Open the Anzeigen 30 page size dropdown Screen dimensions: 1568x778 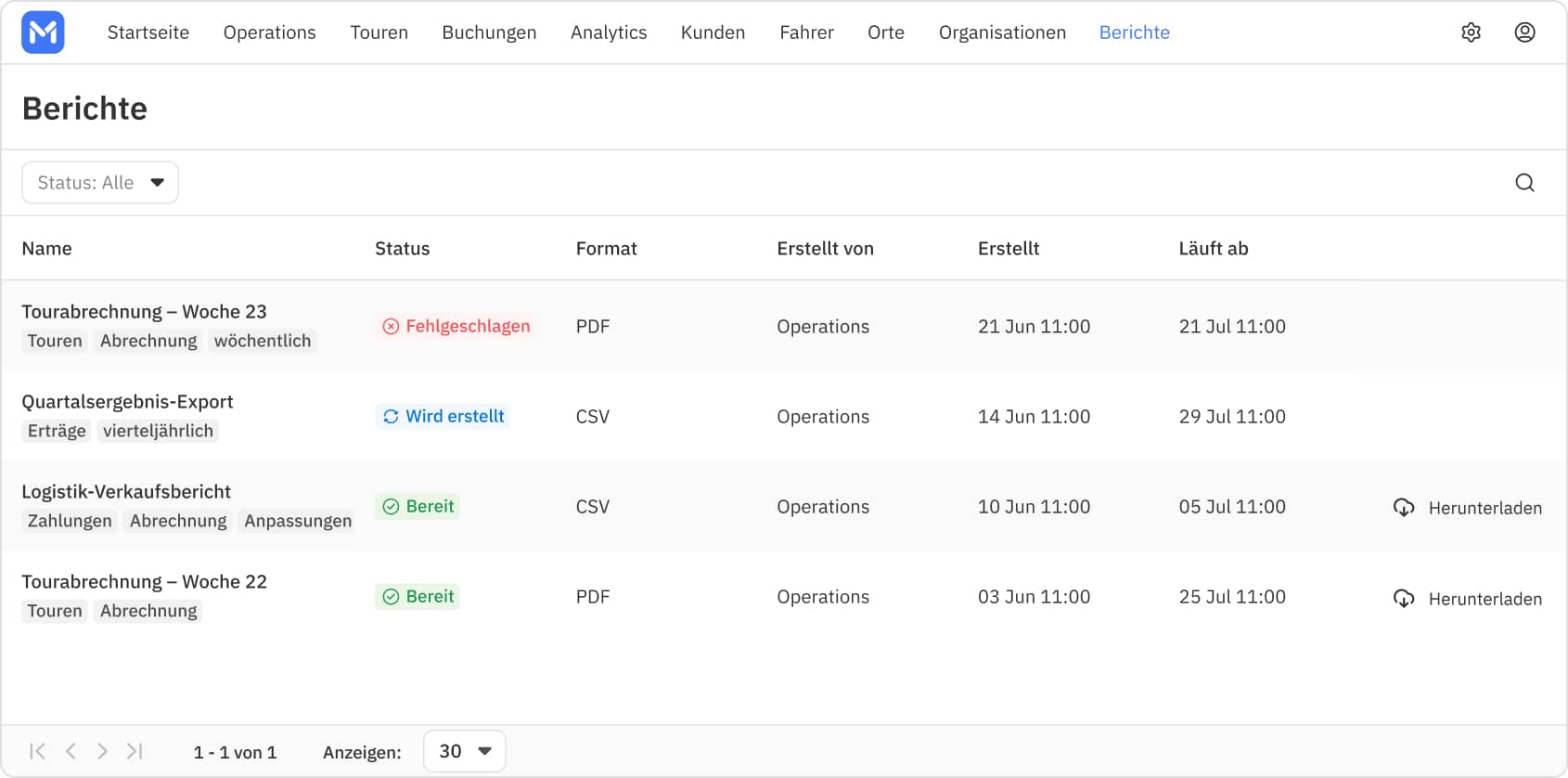465,751
